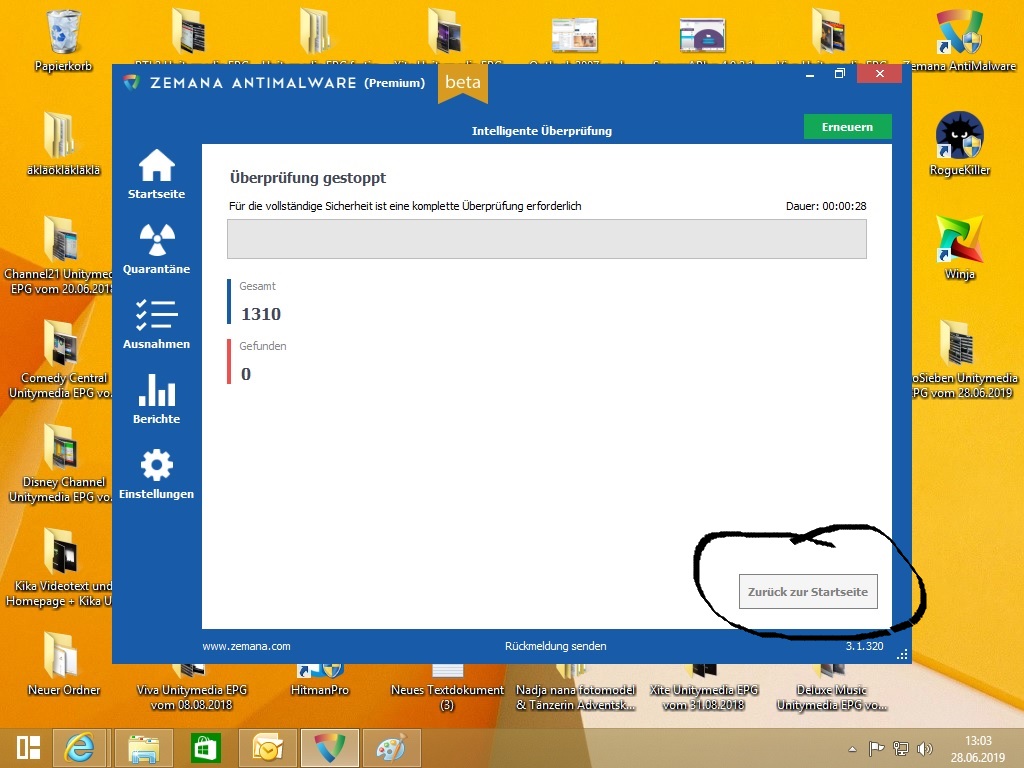Select RogueKiller desktop shortcut
The height and width of the screenshot is (768, 1024).
[959, 144]
